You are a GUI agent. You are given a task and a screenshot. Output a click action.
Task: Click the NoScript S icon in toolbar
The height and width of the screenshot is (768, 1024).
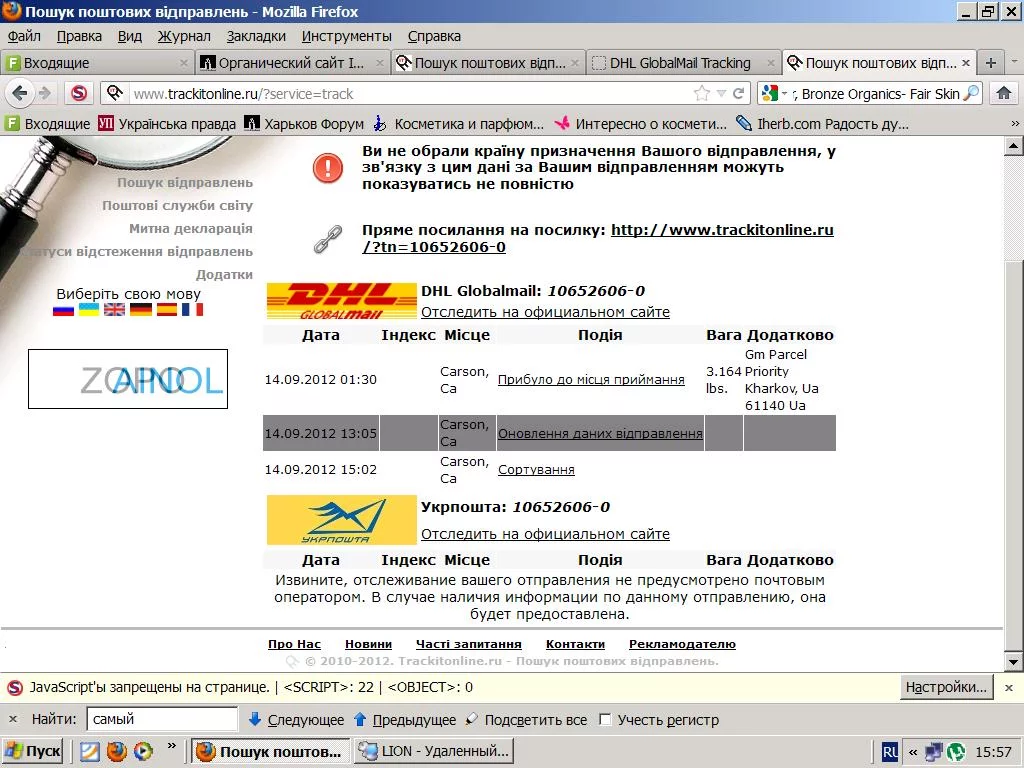pos(79,93)
